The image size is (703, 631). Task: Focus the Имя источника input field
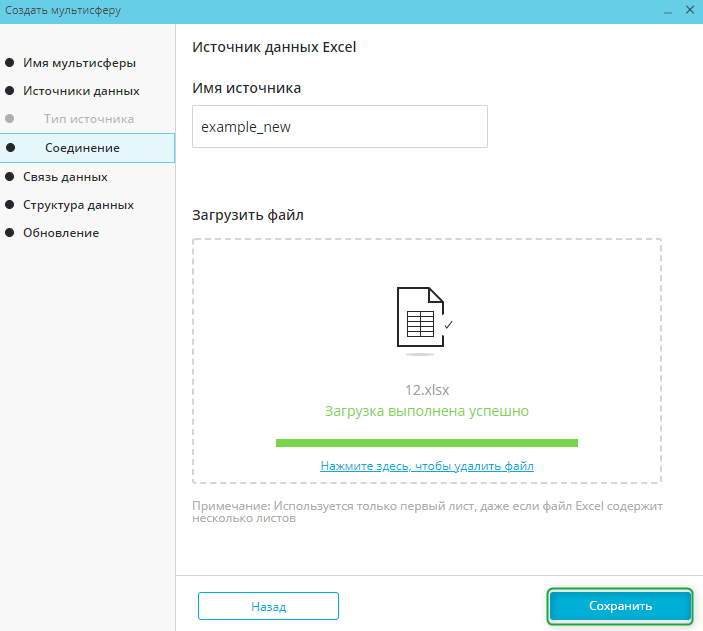[x=340, y=126]
